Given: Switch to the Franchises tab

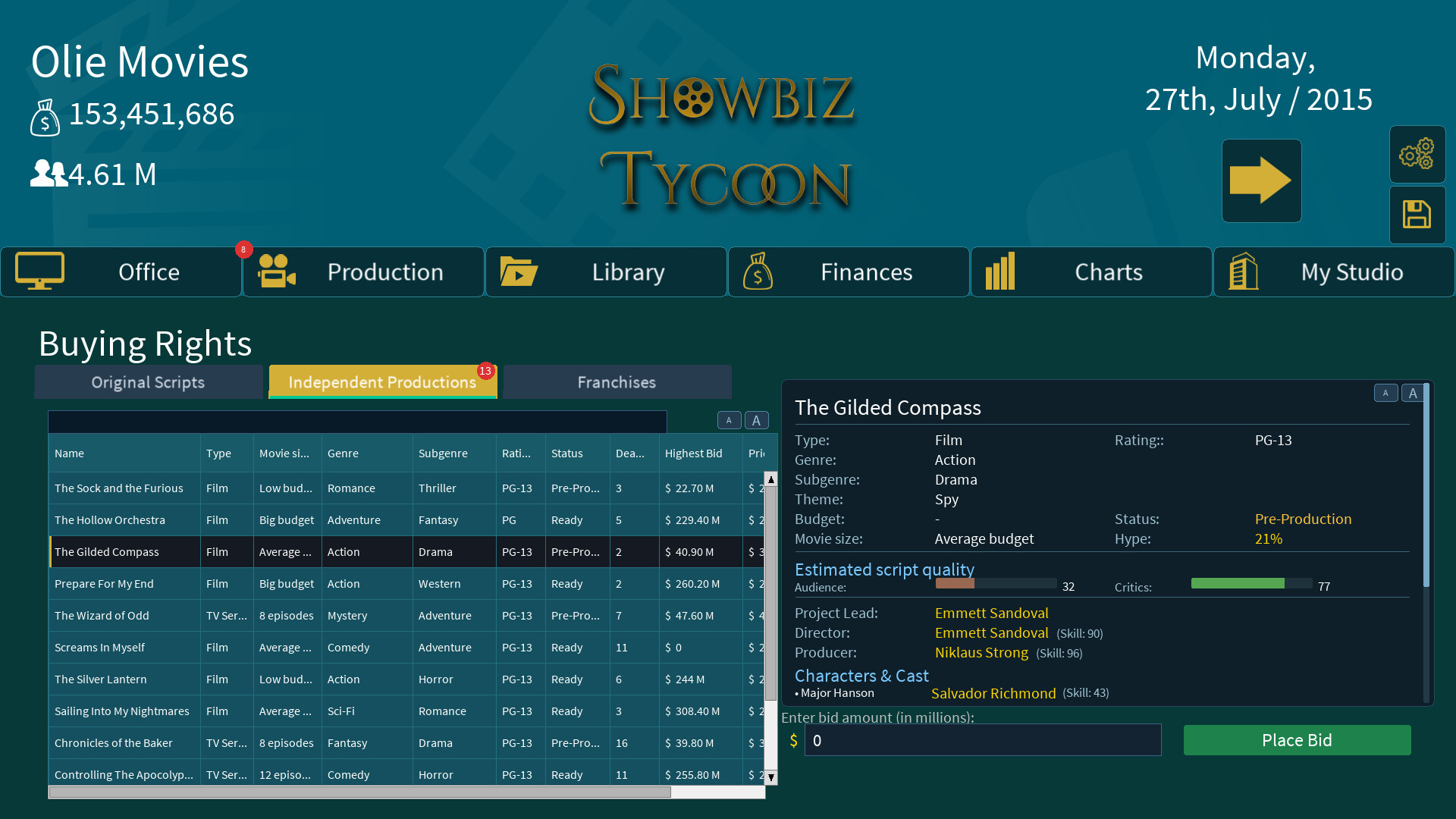Looking at the screenshot, I should [617, 382].
